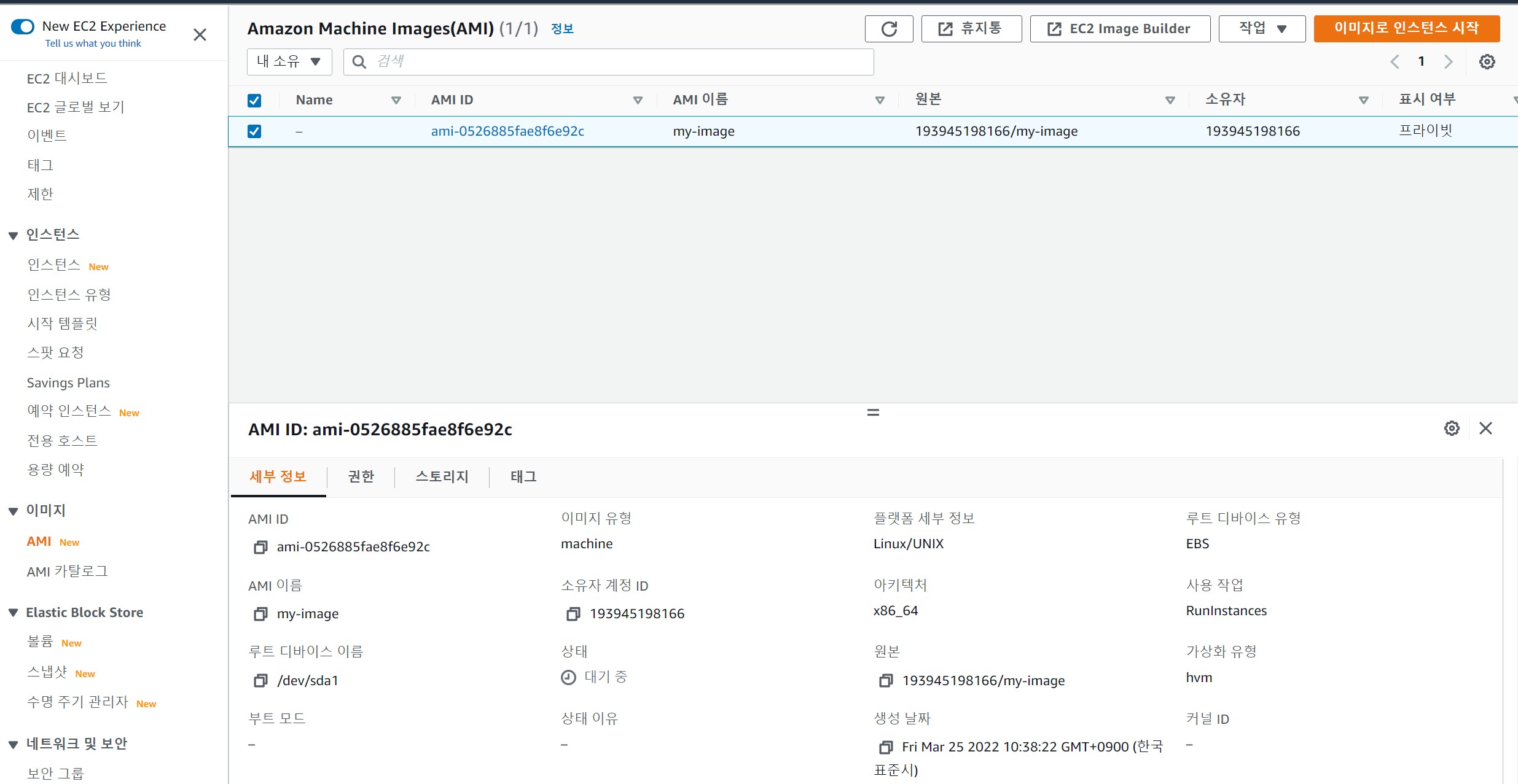Open AMI 카탈로그 in sidebar

[67, 572]
